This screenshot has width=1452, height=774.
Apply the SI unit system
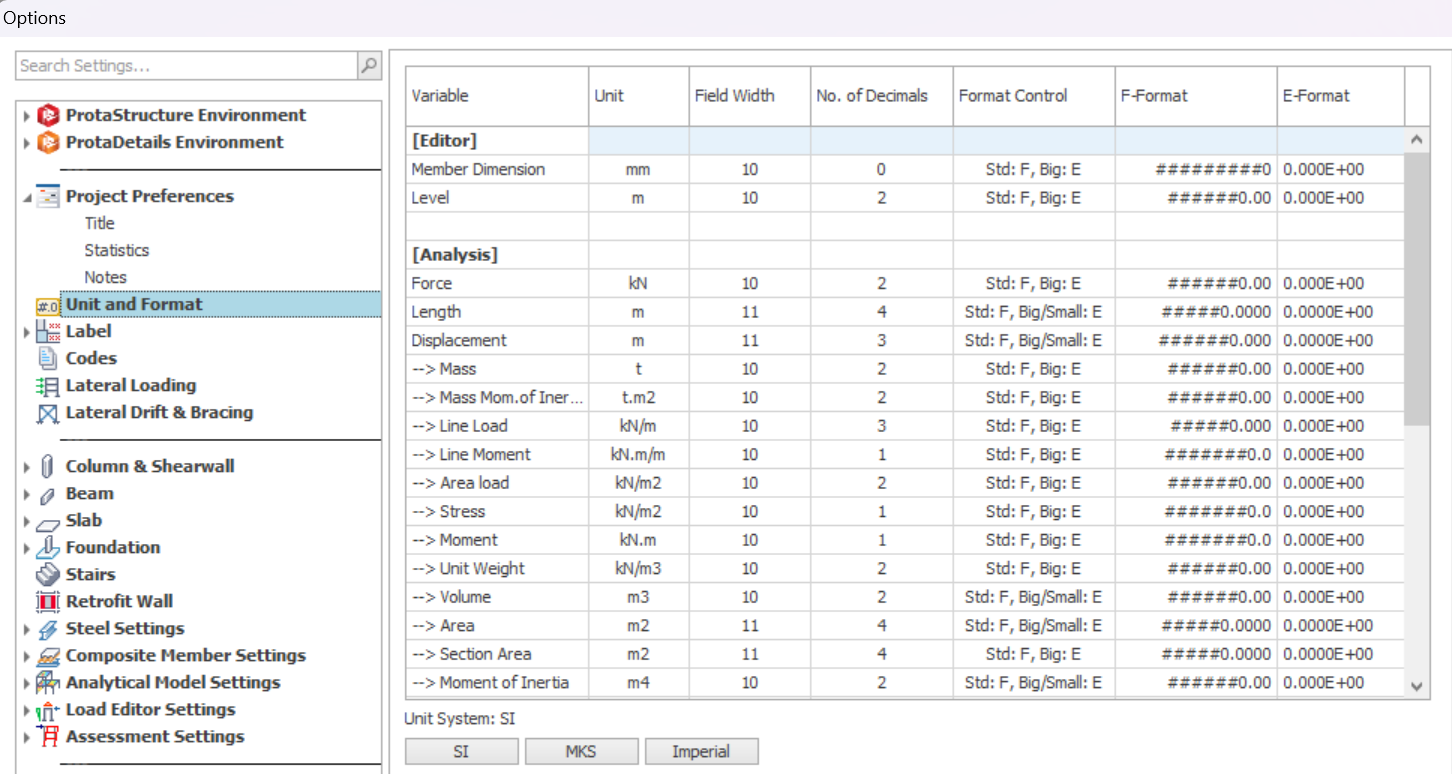(x=461, y=751)
